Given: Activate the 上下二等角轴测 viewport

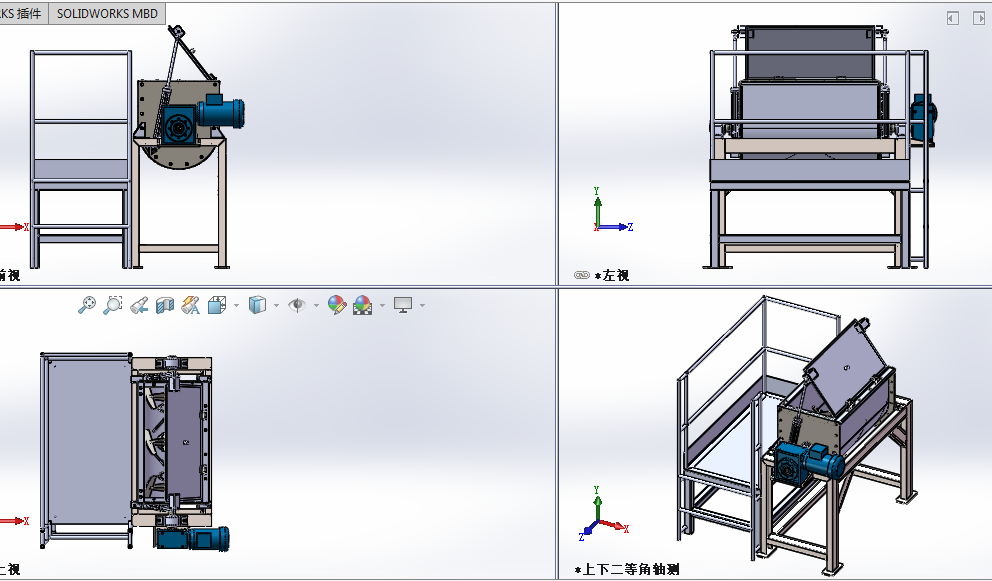Looking at the screenshot, I should click(780, 430).
